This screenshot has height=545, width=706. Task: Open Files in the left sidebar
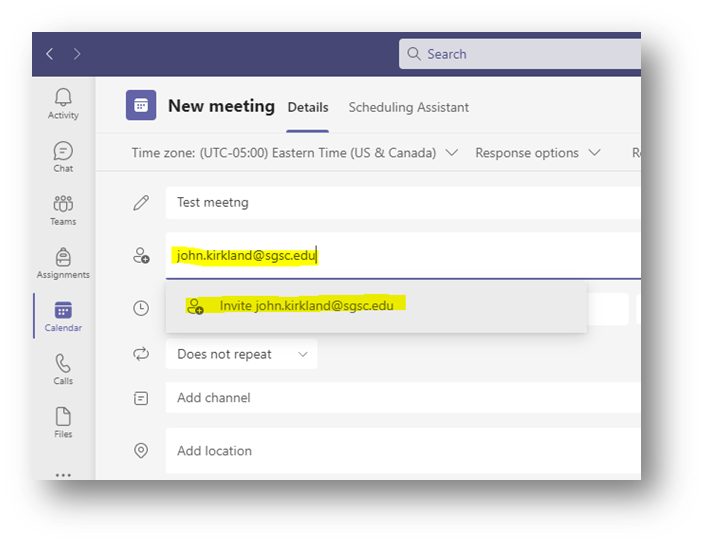(x=63, y=422)
